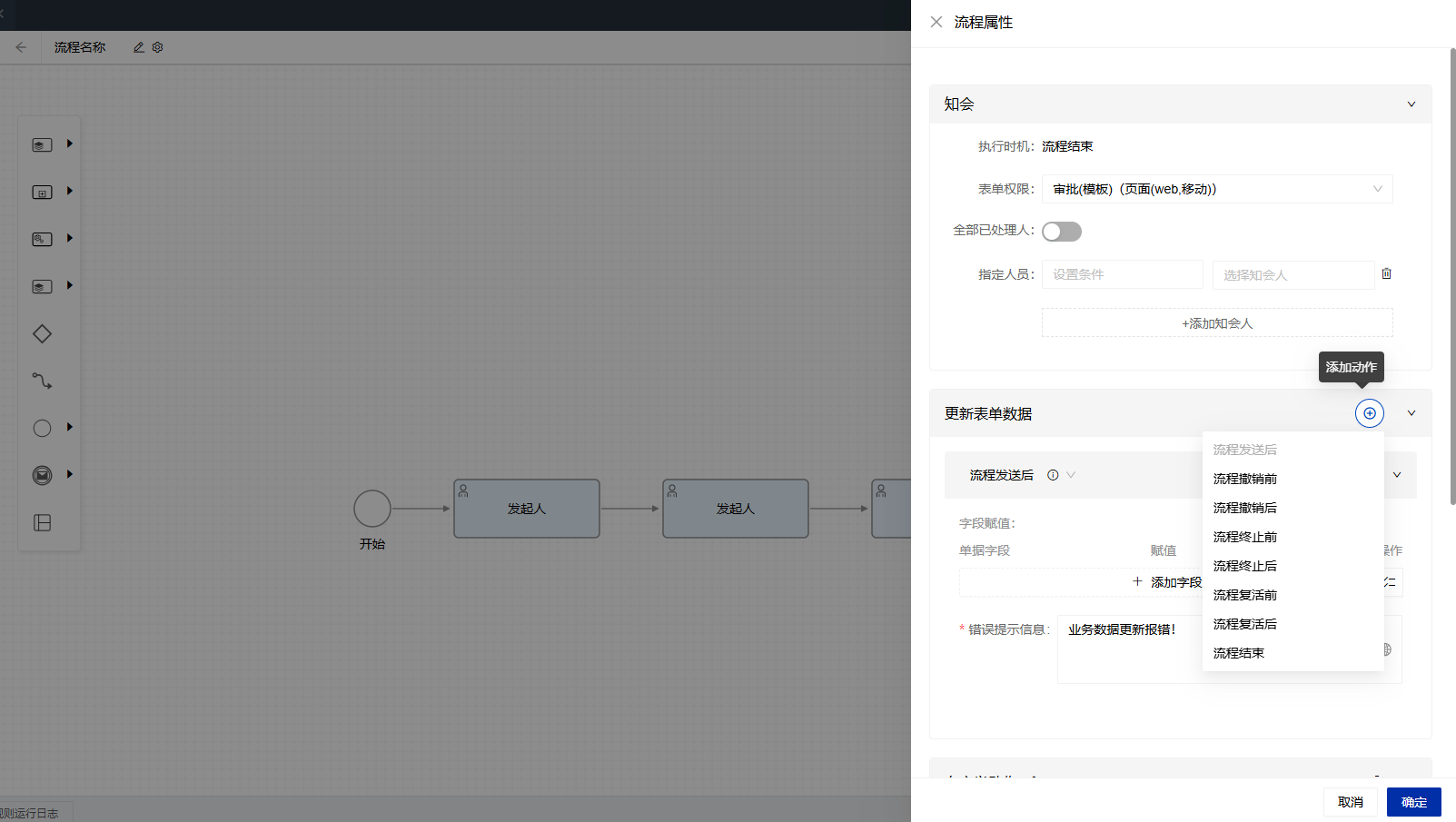Click the back arrow in the header
The width and height of the screenshot is (1456, 822).
[x=21, y=47]
